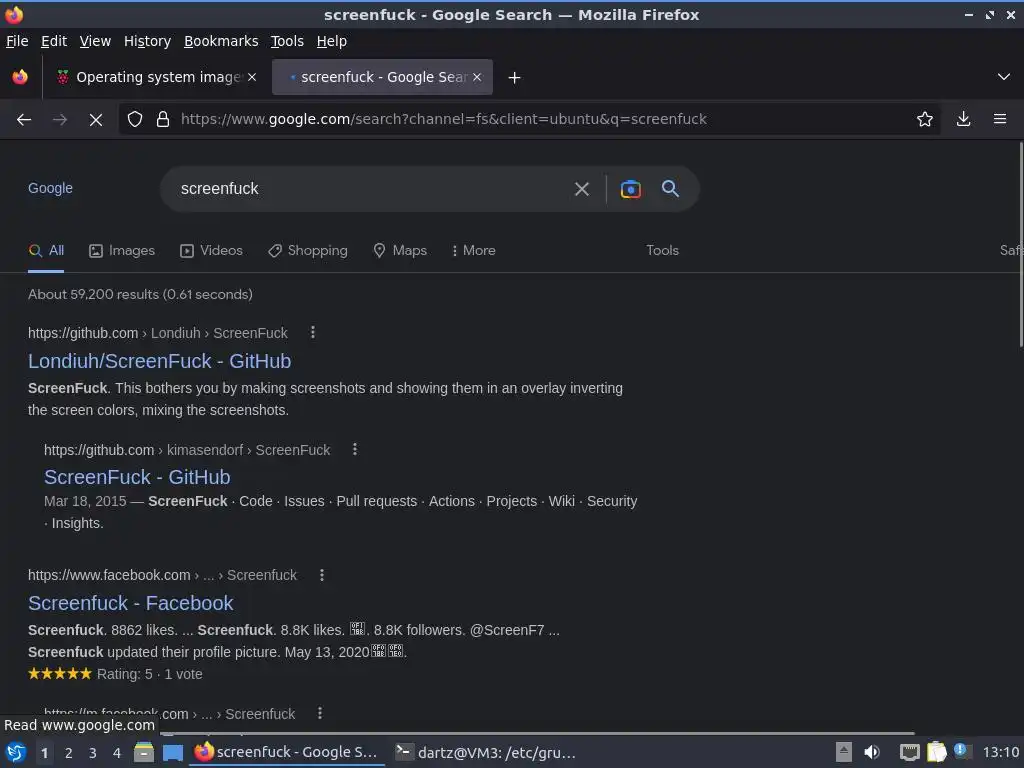
Task: Select the Images search tab
Action: pyautogui.click(x=122, y=251)
